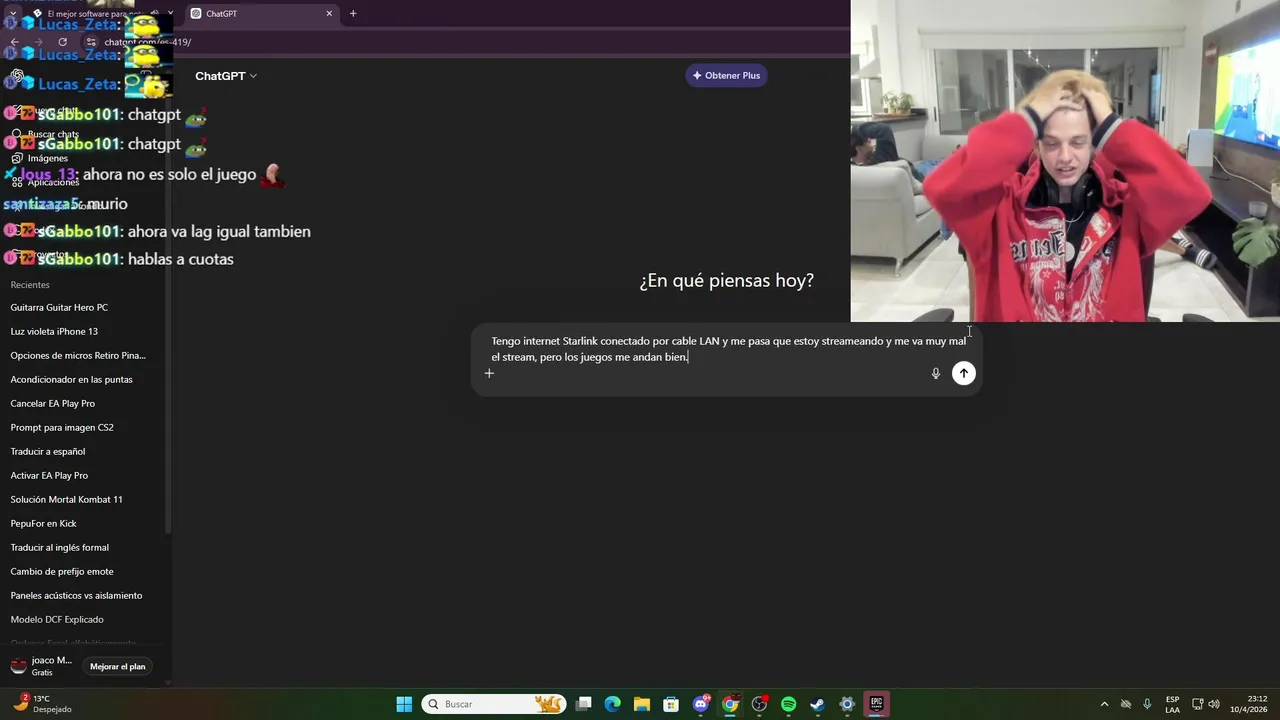Open the weather widget showing 13°C
Image resolution: width=1280 pixels, height=720 pixels.
pos(42,704)
